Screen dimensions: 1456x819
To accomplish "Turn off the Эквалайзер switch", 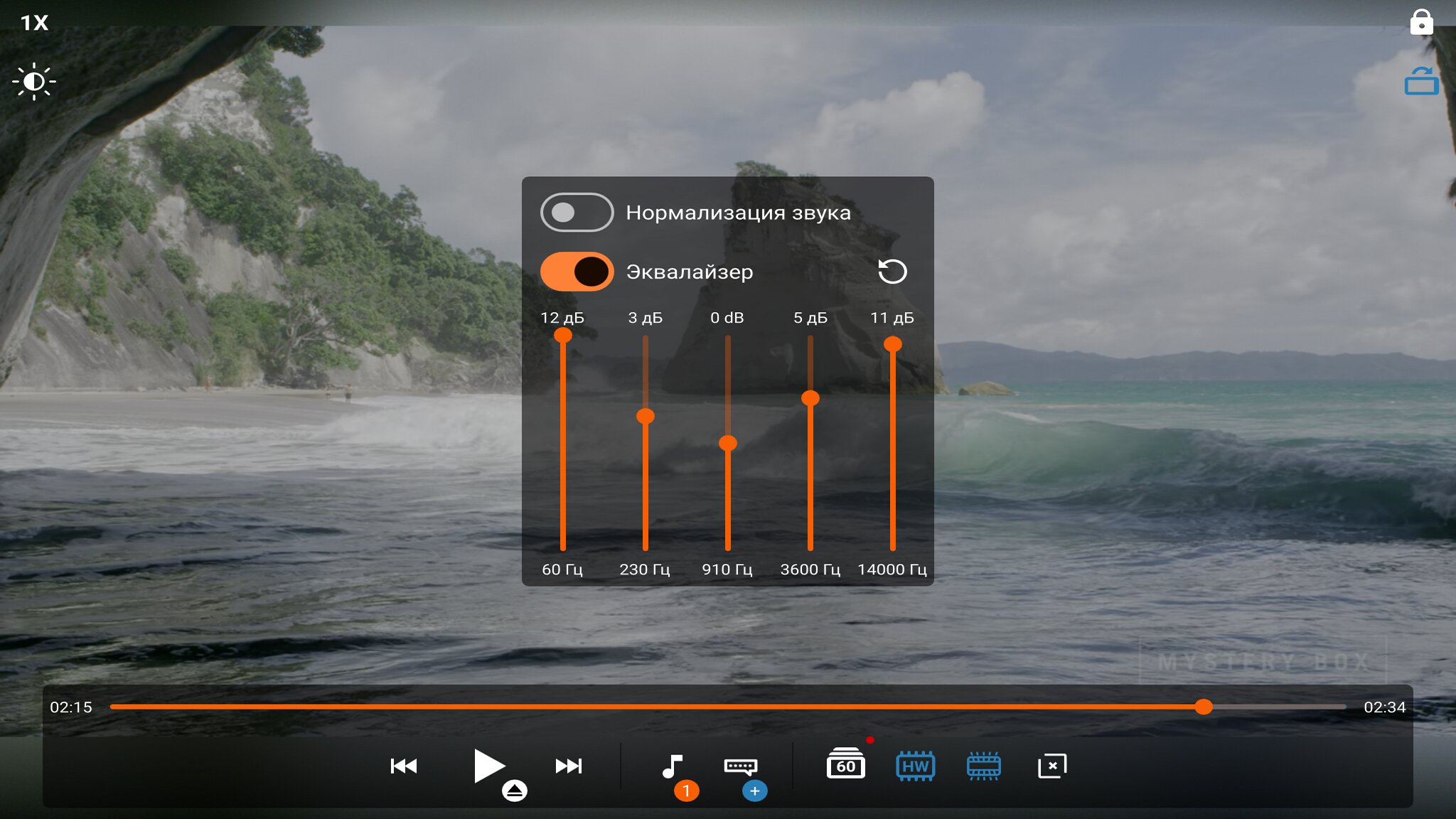I will pos(577,272).
